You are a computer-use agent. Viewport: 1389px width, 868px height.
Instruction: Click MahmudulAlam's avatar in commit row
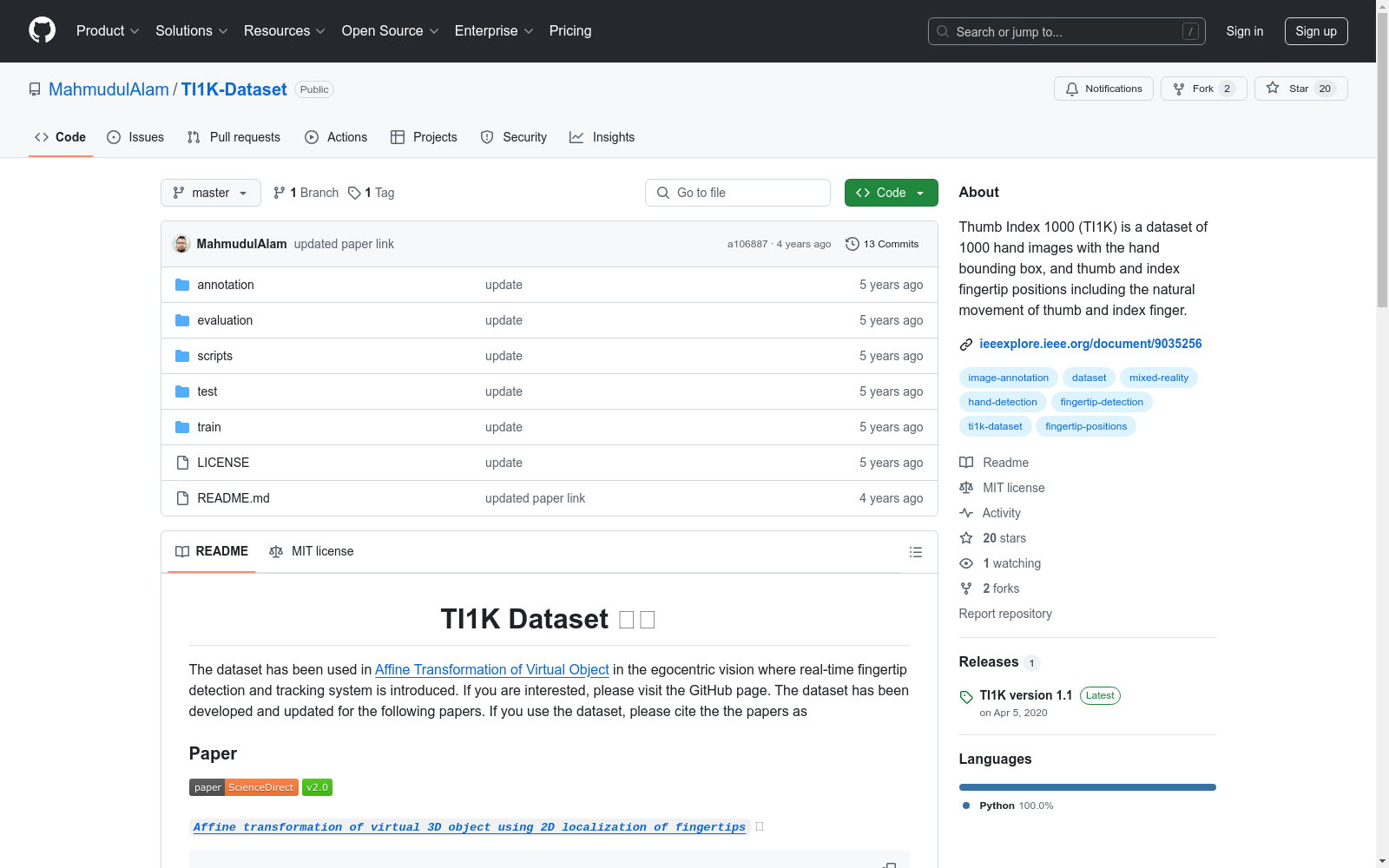point(181,244)
